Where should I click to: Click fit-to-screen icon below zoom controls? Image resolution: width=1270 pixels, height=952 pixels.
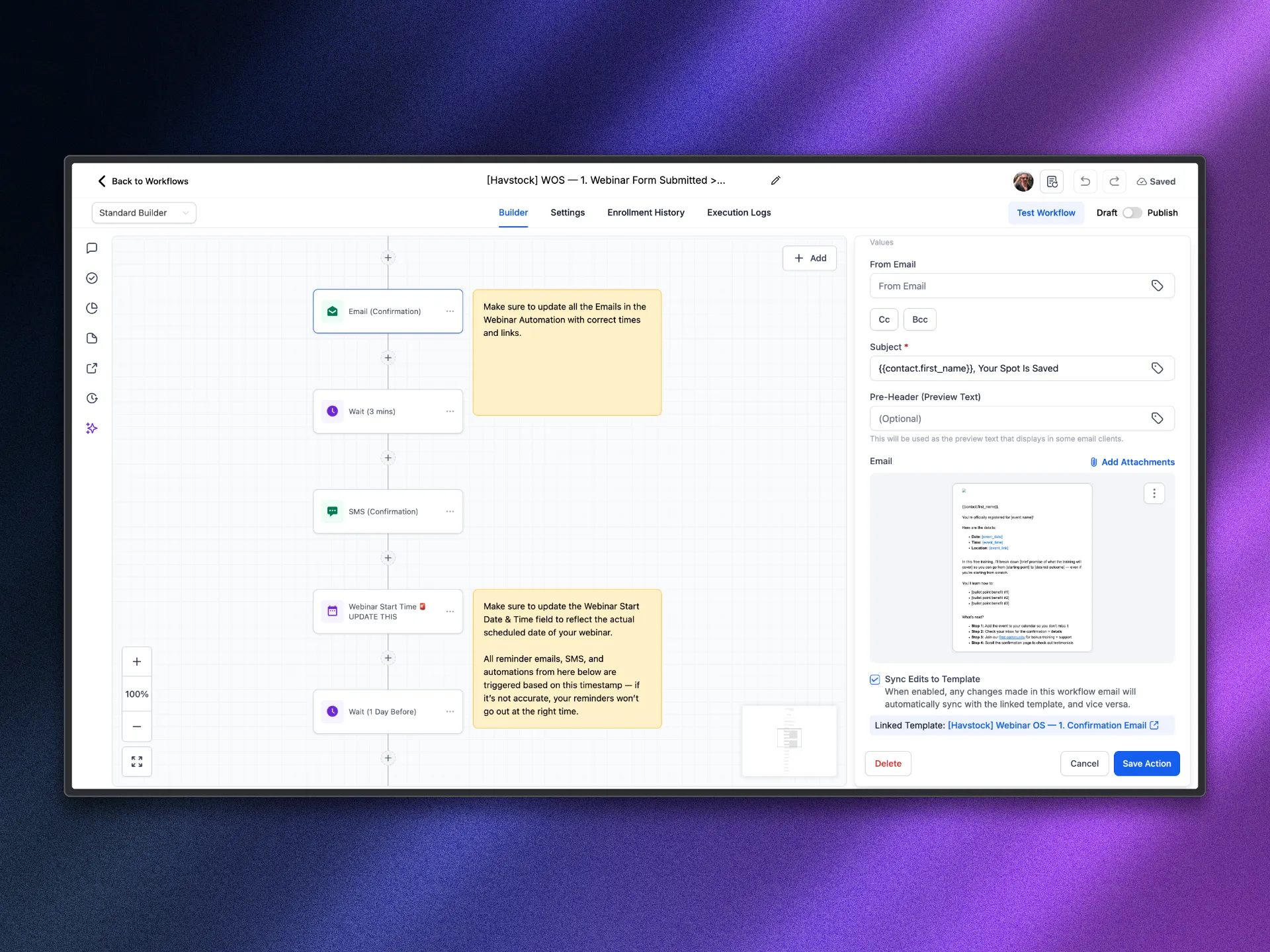coord(137,762)
